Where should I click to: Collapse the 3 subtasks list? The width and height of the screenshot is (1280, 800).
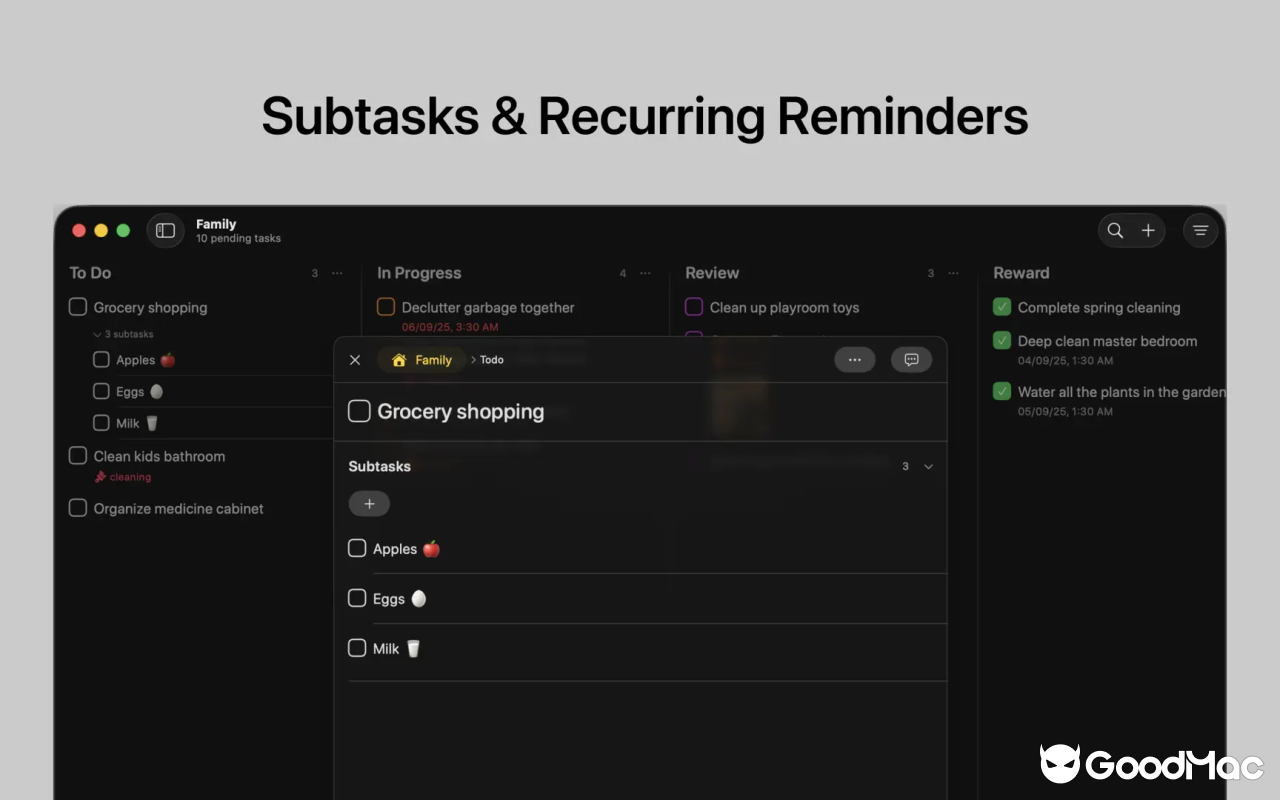click(123, 334)
